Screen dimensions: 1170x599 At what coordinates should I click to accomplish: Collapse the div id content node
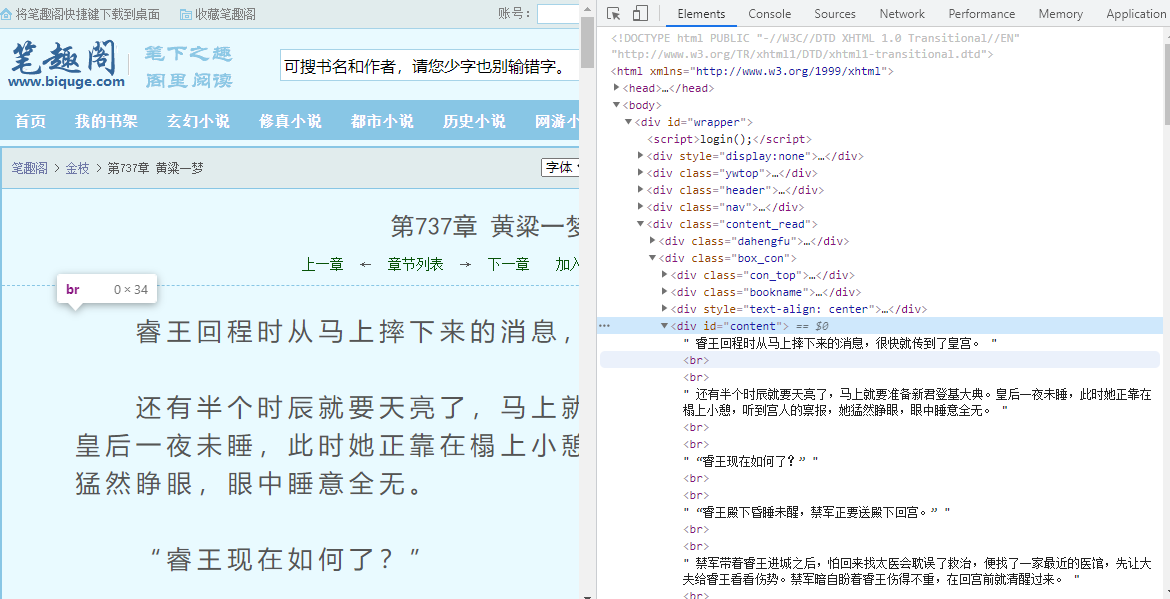[665, 326]
